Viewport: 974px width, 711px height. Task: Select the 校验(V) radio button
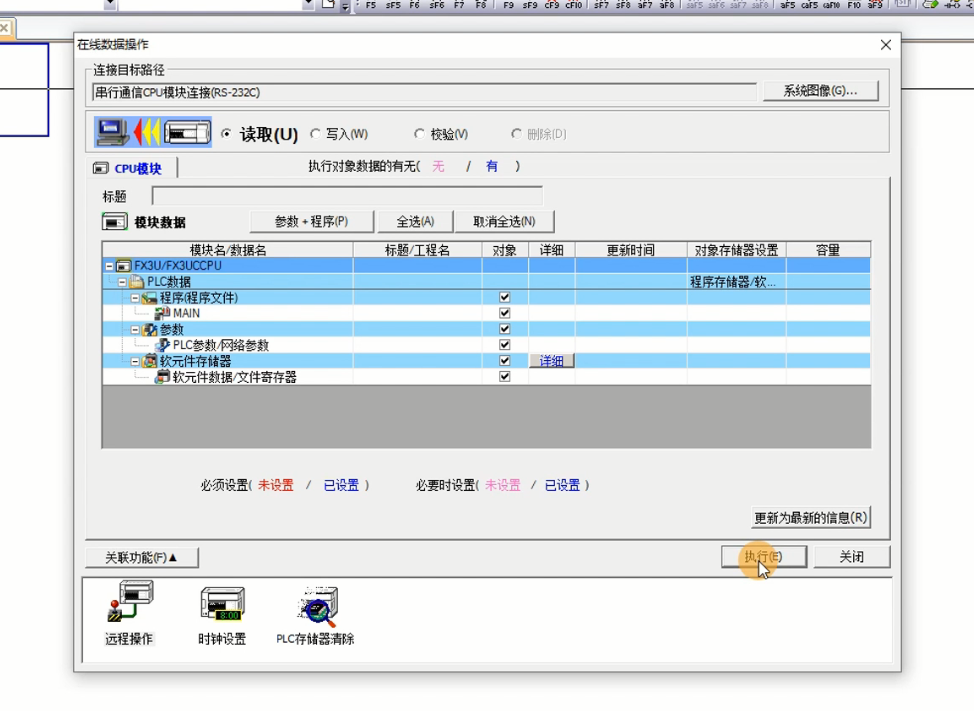pos(420,134)
